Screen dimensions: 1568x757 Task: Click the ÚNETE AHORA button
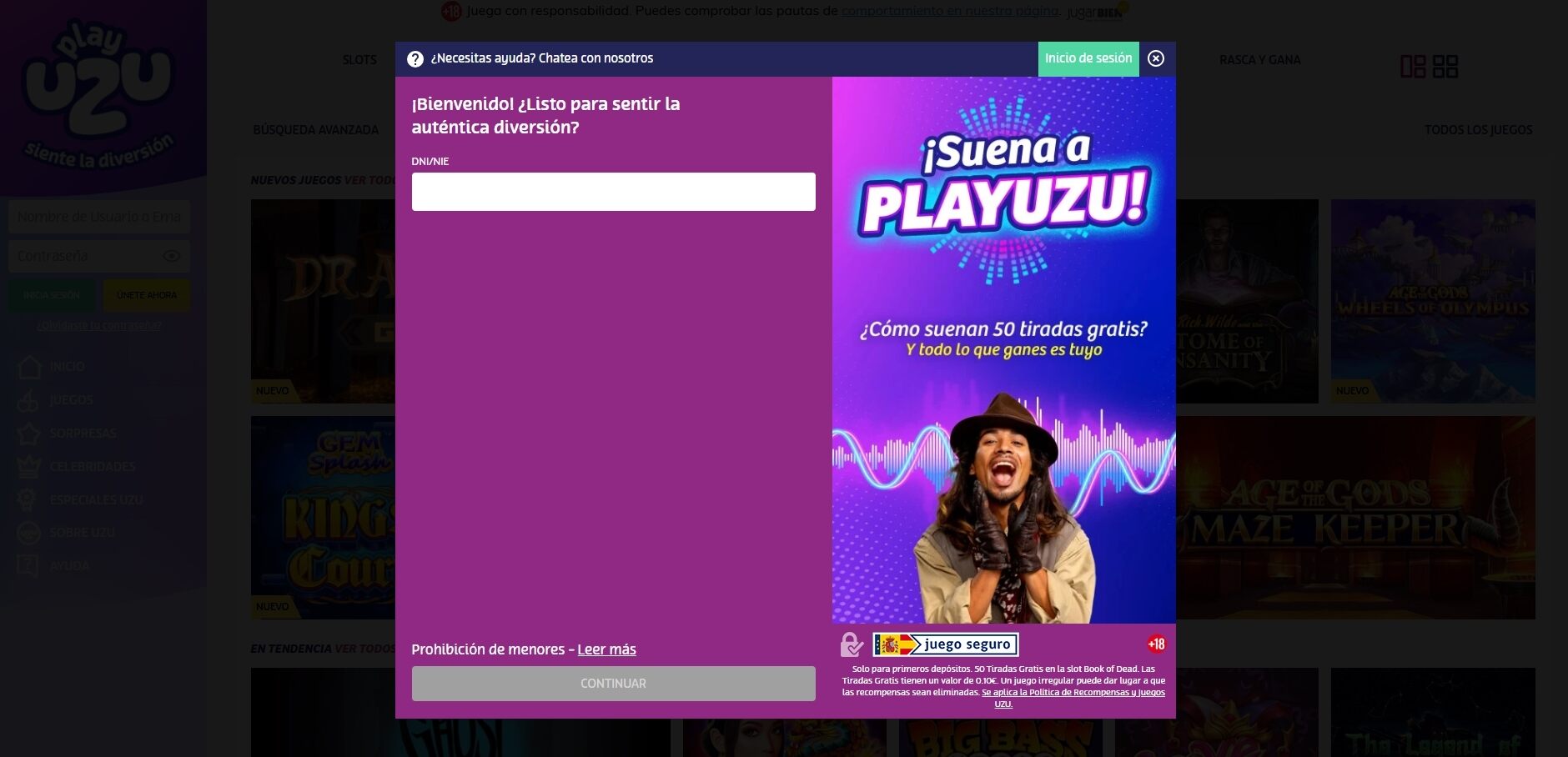[147, 295]
